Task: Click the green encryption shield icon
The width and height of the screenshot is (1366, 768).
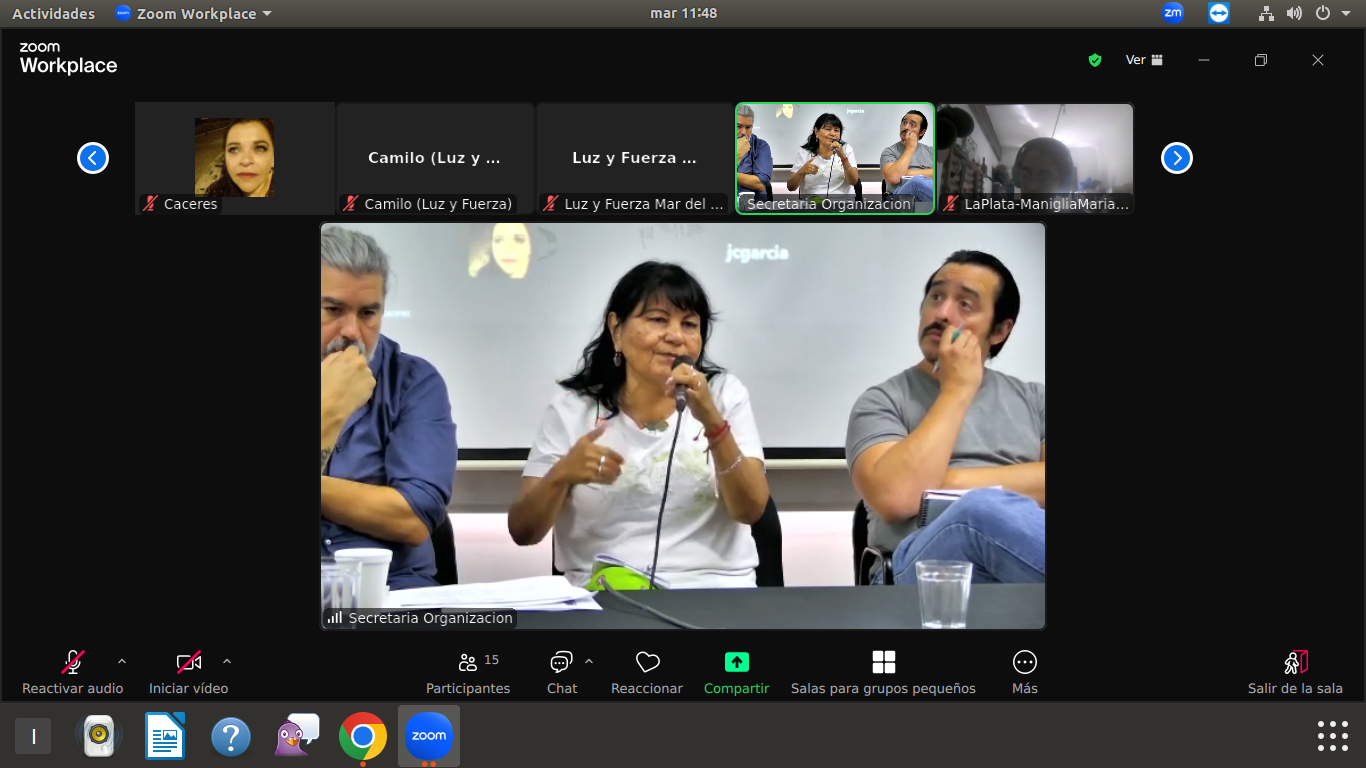Action: click(x=1095, y=60)
